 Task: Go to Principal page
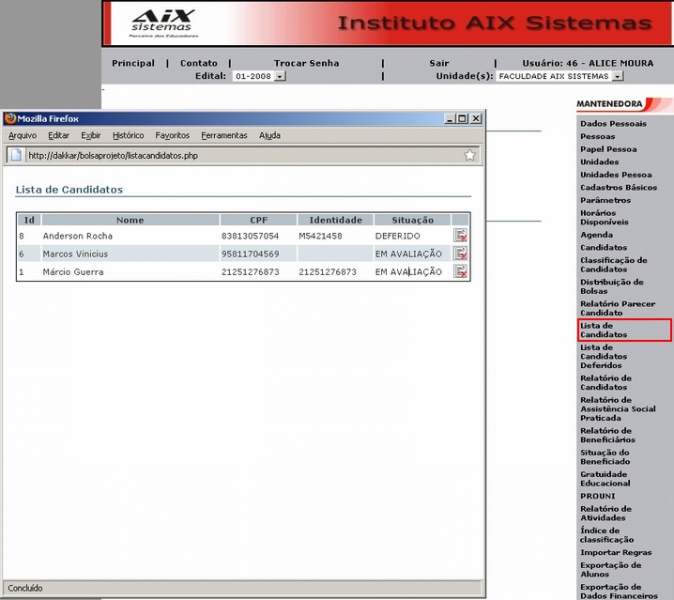pos(133,63)
